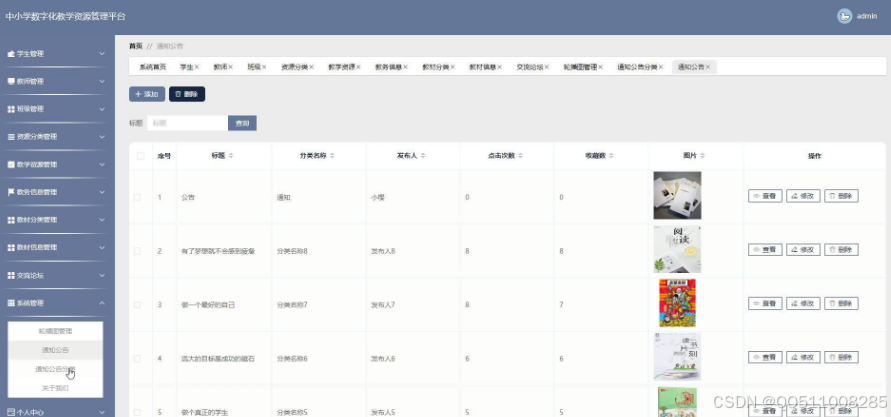Sort table by 图片 column arrows

coord(703,156)
